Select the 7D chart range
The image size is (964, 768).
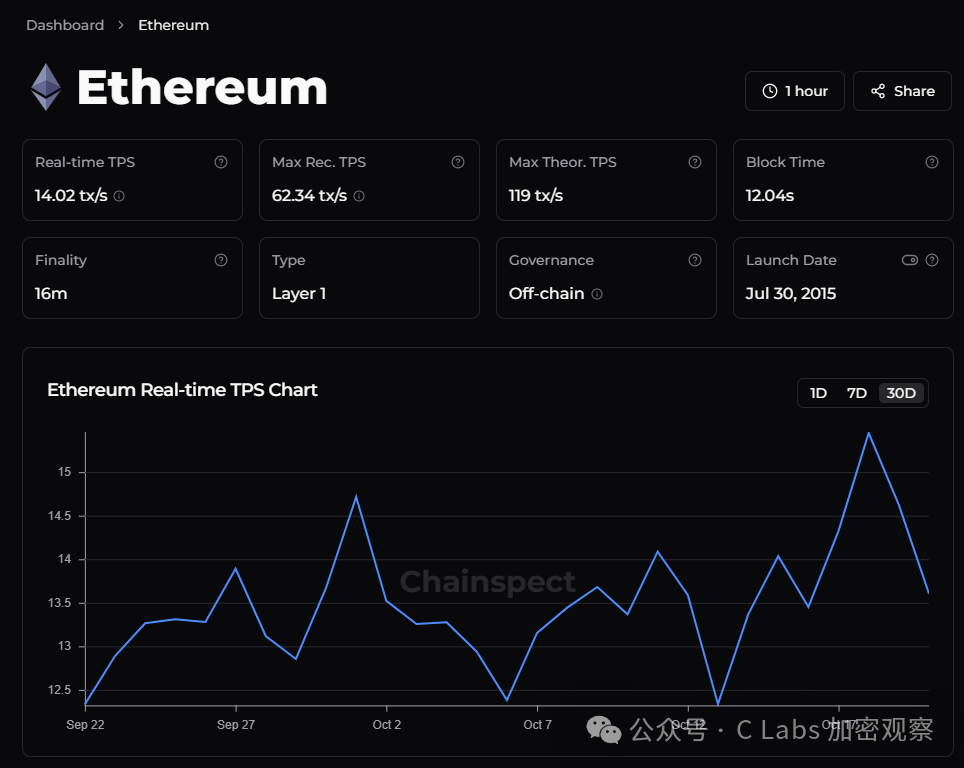tap(856, 393)
